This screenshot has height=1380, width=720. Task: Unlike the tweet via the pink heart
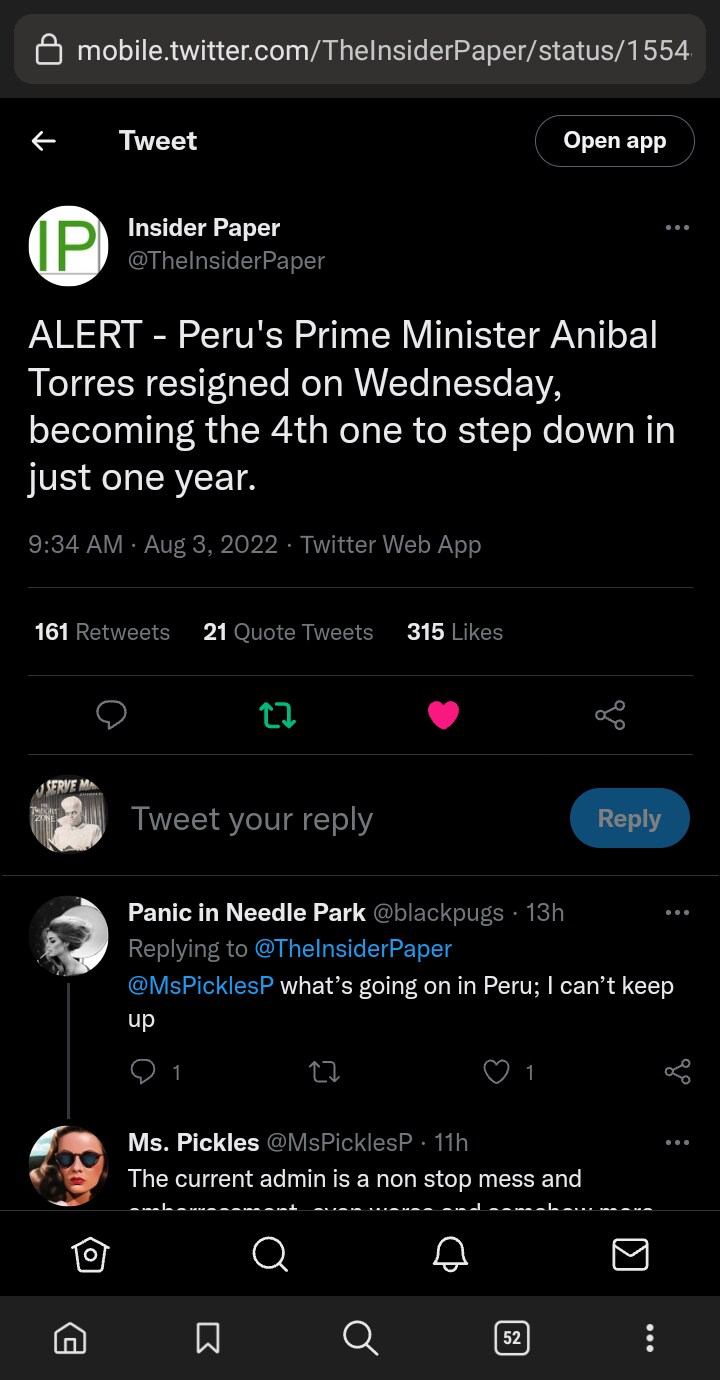click(x=443, y=714)
